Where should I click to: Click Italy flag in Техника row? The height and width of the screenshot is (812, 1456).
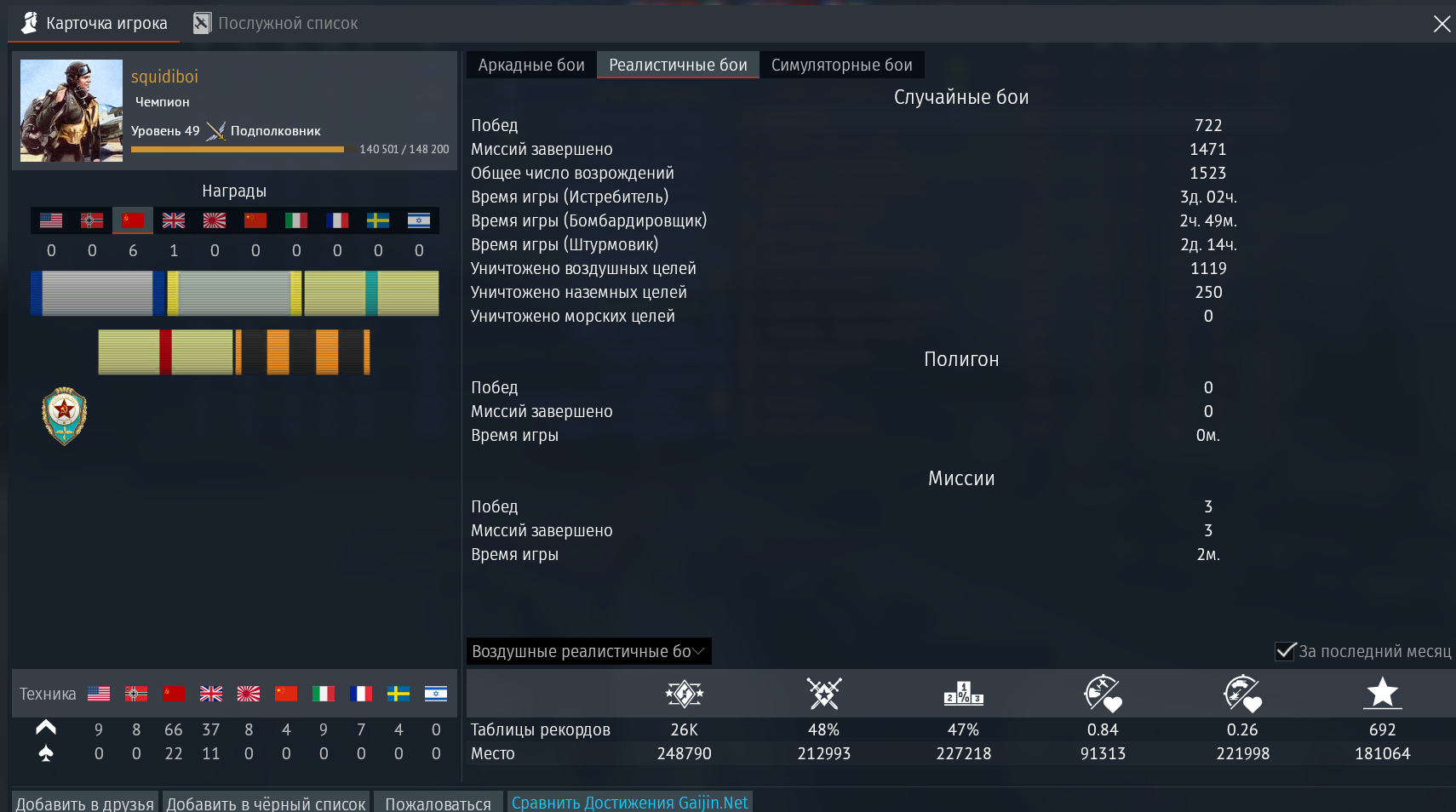pyautogui.click(x=324, y=694)
